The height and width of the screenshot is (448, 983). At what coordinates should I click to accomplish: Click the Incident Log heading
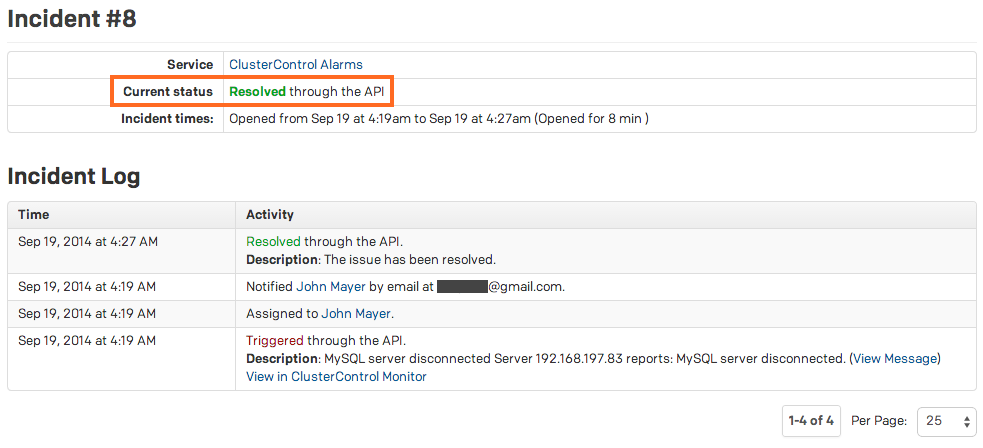73,177
